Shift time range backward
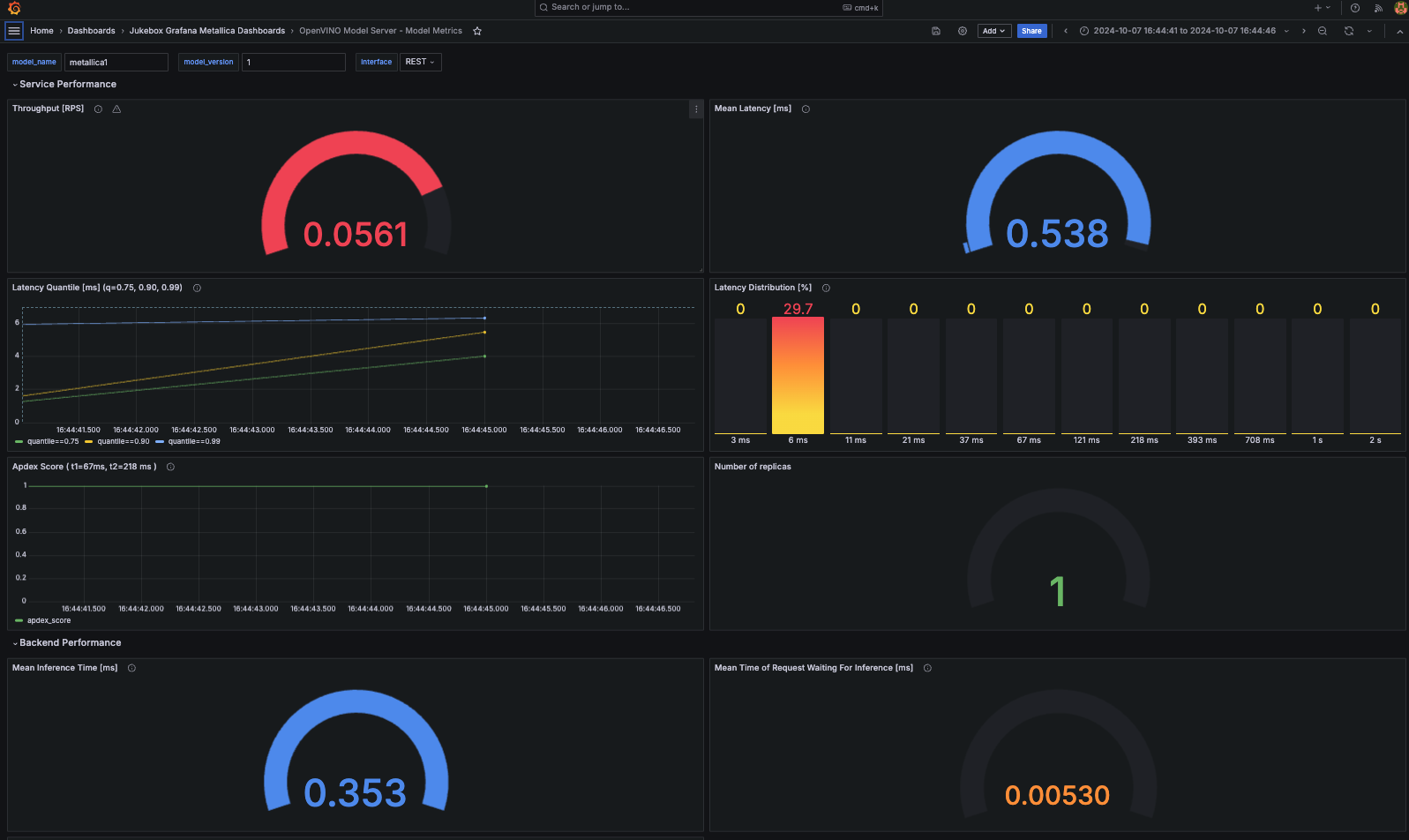Screen dimensions: 1409x840 click(1066, 31)
